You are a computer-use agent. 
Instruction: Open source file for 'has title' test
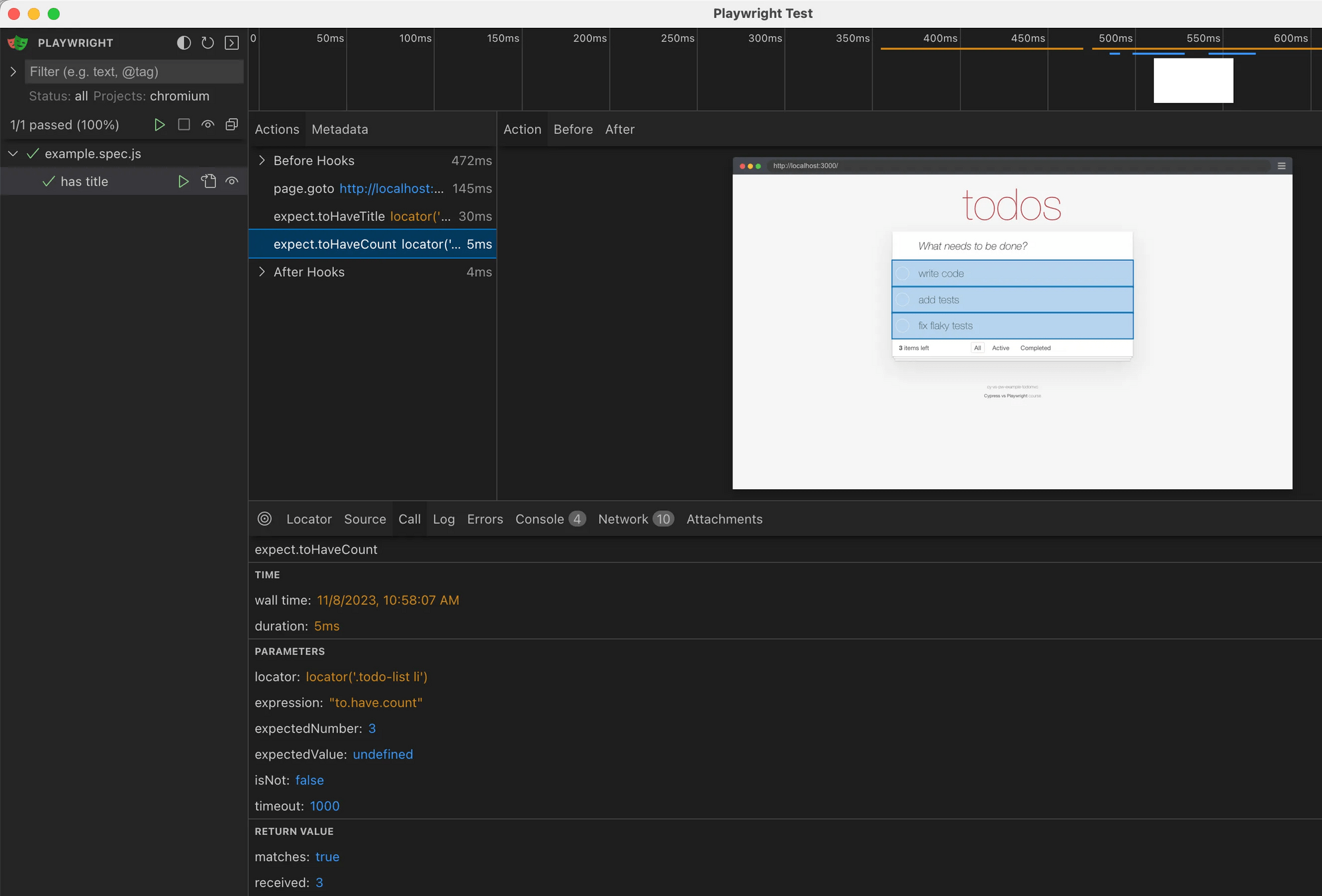[208, 181]
